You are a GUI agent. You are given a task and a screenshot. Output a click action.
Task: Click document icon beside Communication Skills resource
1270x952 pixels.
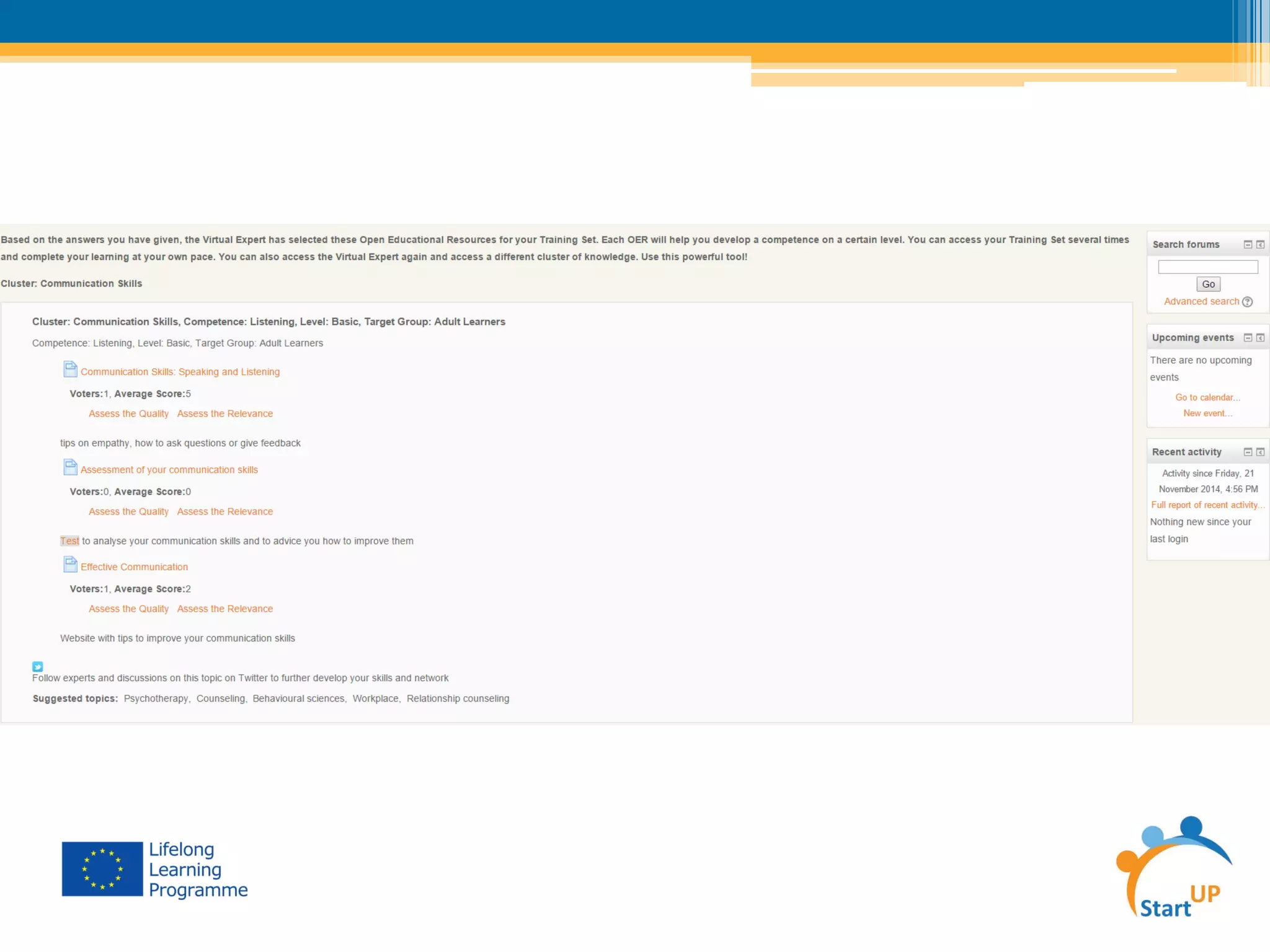pyautogui.click(x=70, y=369)
